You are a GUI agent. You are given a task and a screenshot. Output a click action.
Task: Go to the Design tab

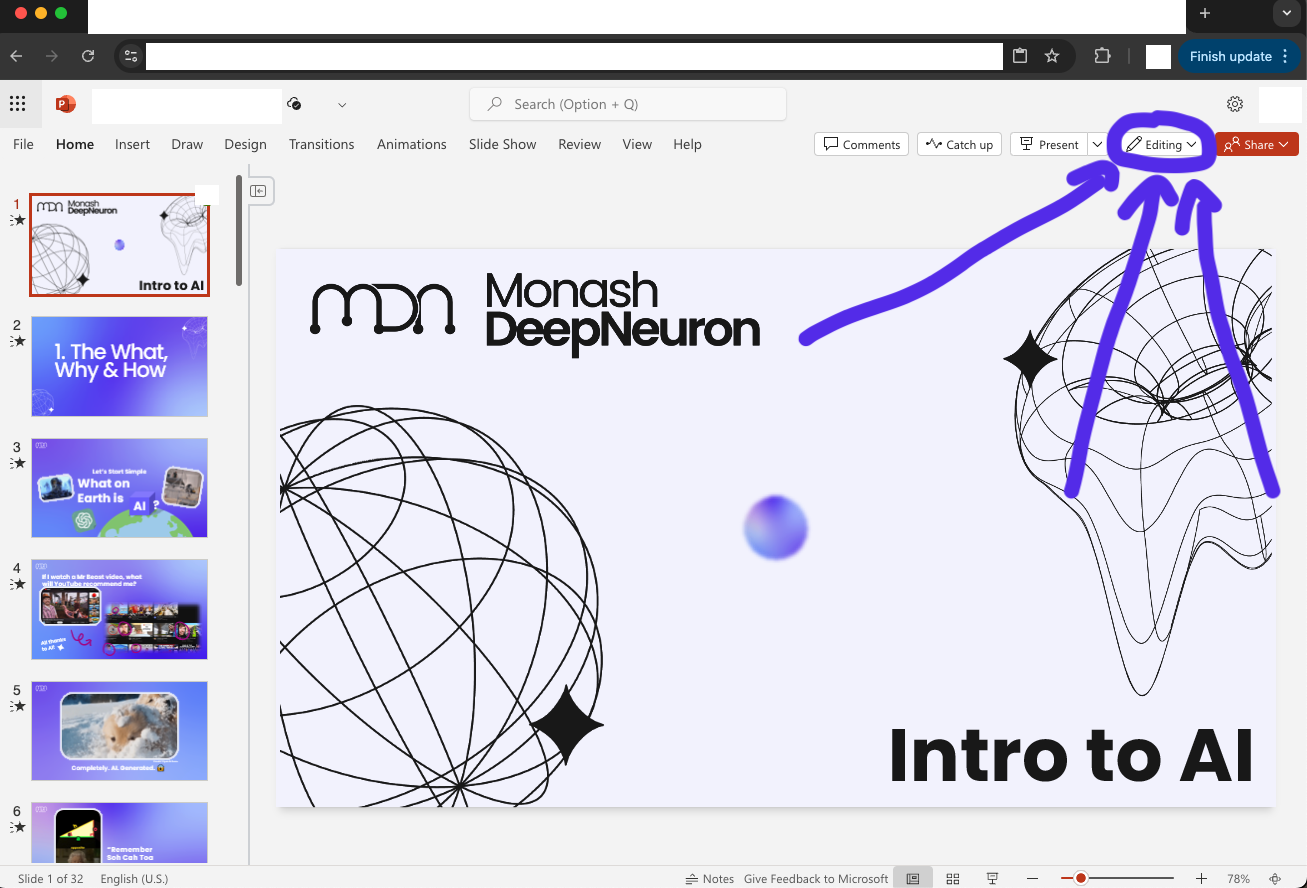click(245, 144)
